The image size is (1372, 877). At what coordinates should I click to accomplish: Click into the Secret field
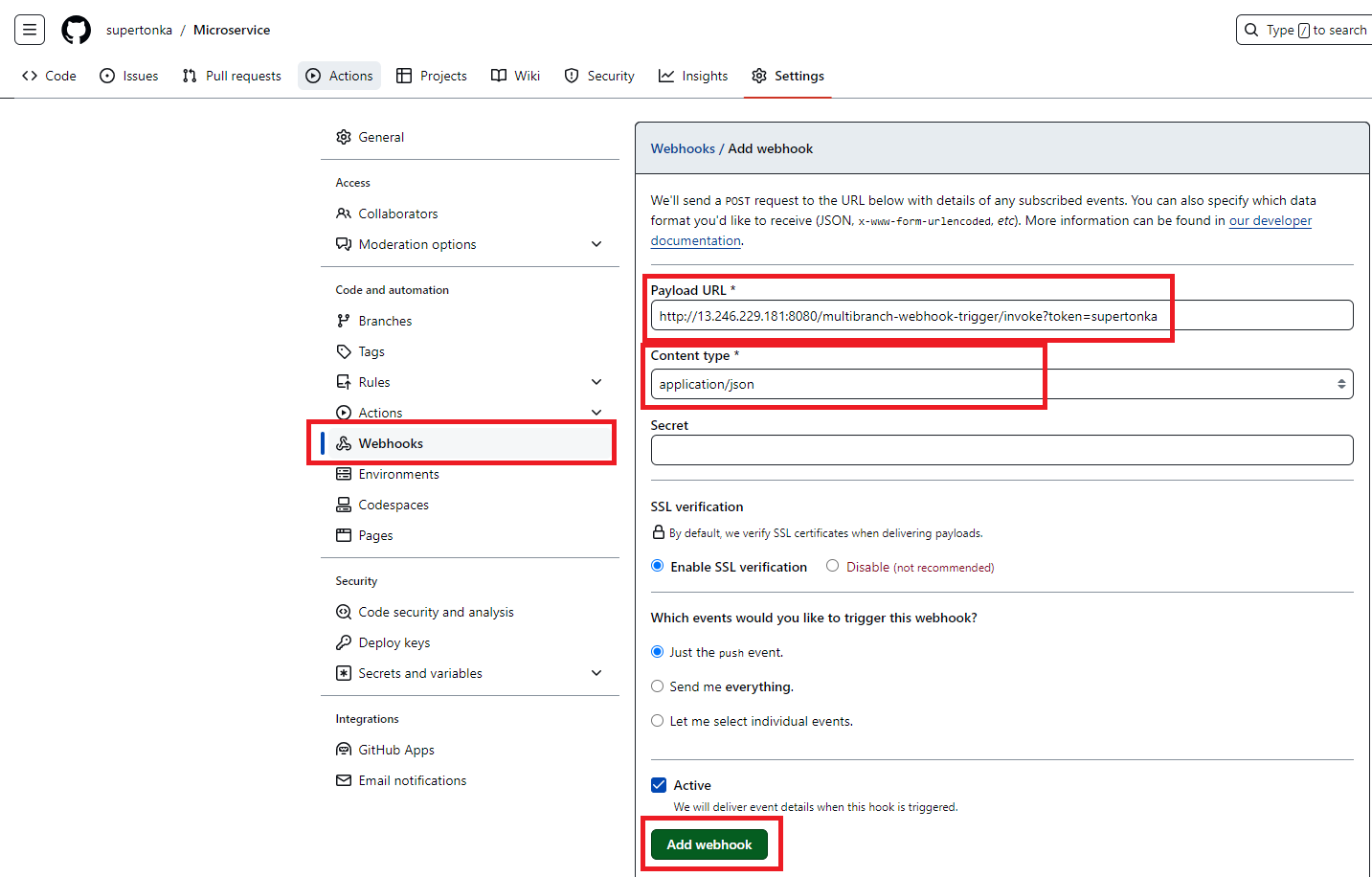coord(1001,450)
